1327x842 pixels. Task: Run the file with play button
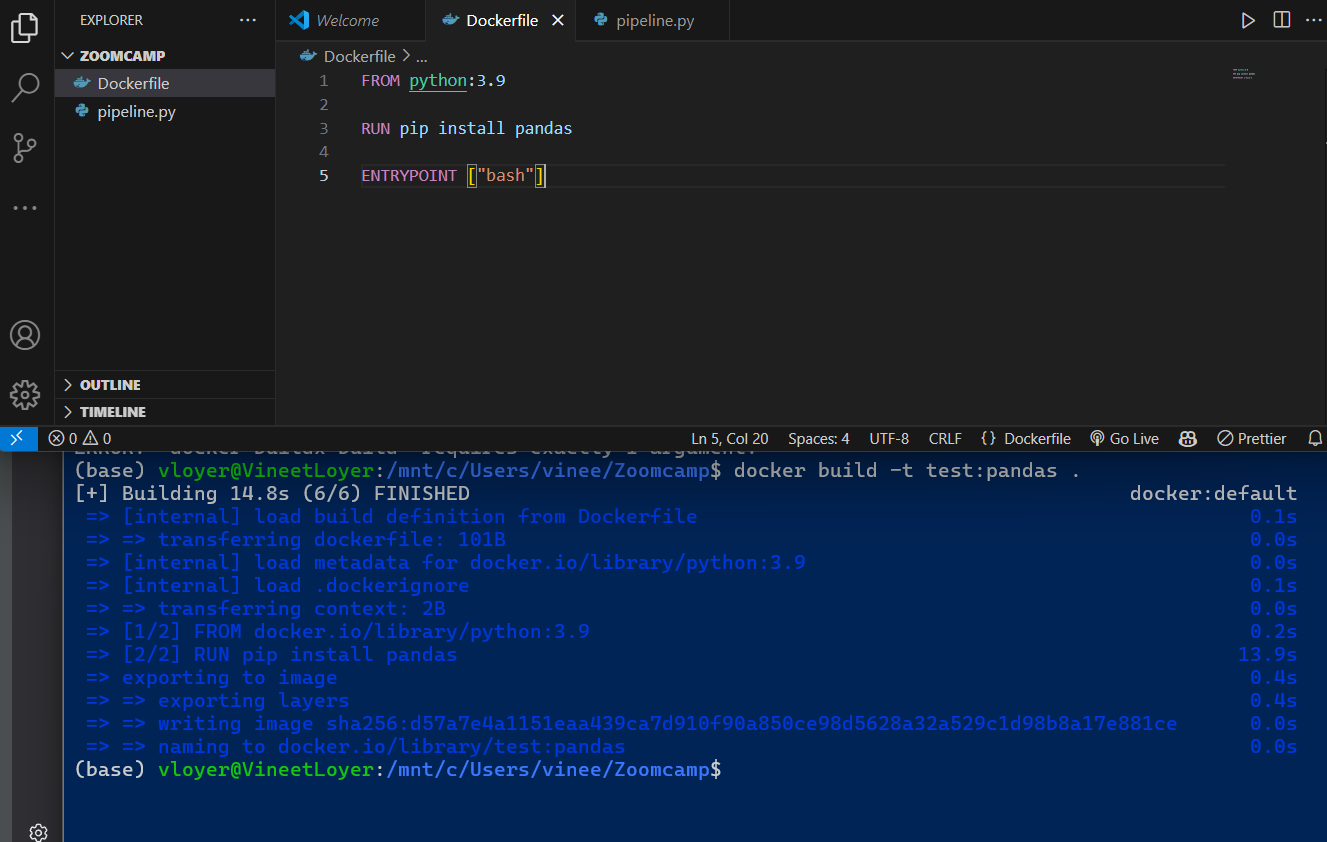(x=1248, y=20)
